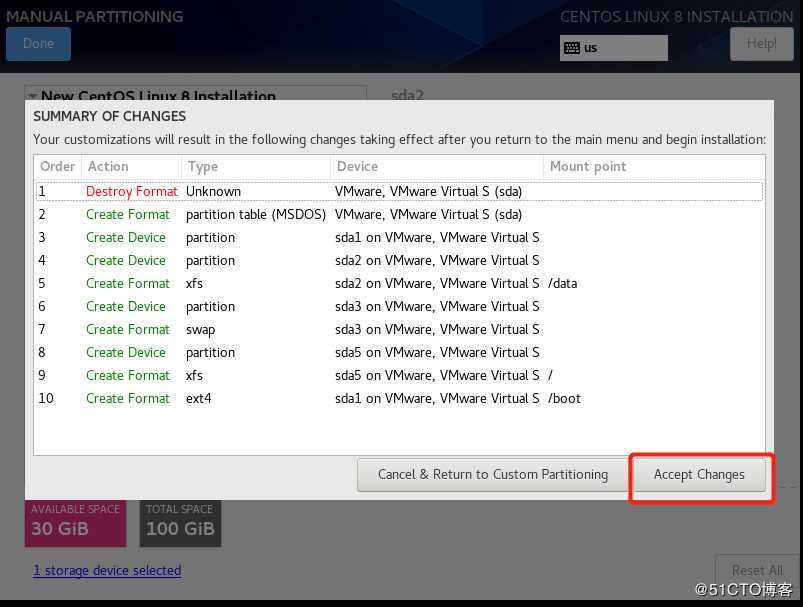This screenshot has height=607, width=803.
Task: Select the xfs type cell in row 9
Action: point(194,376)
